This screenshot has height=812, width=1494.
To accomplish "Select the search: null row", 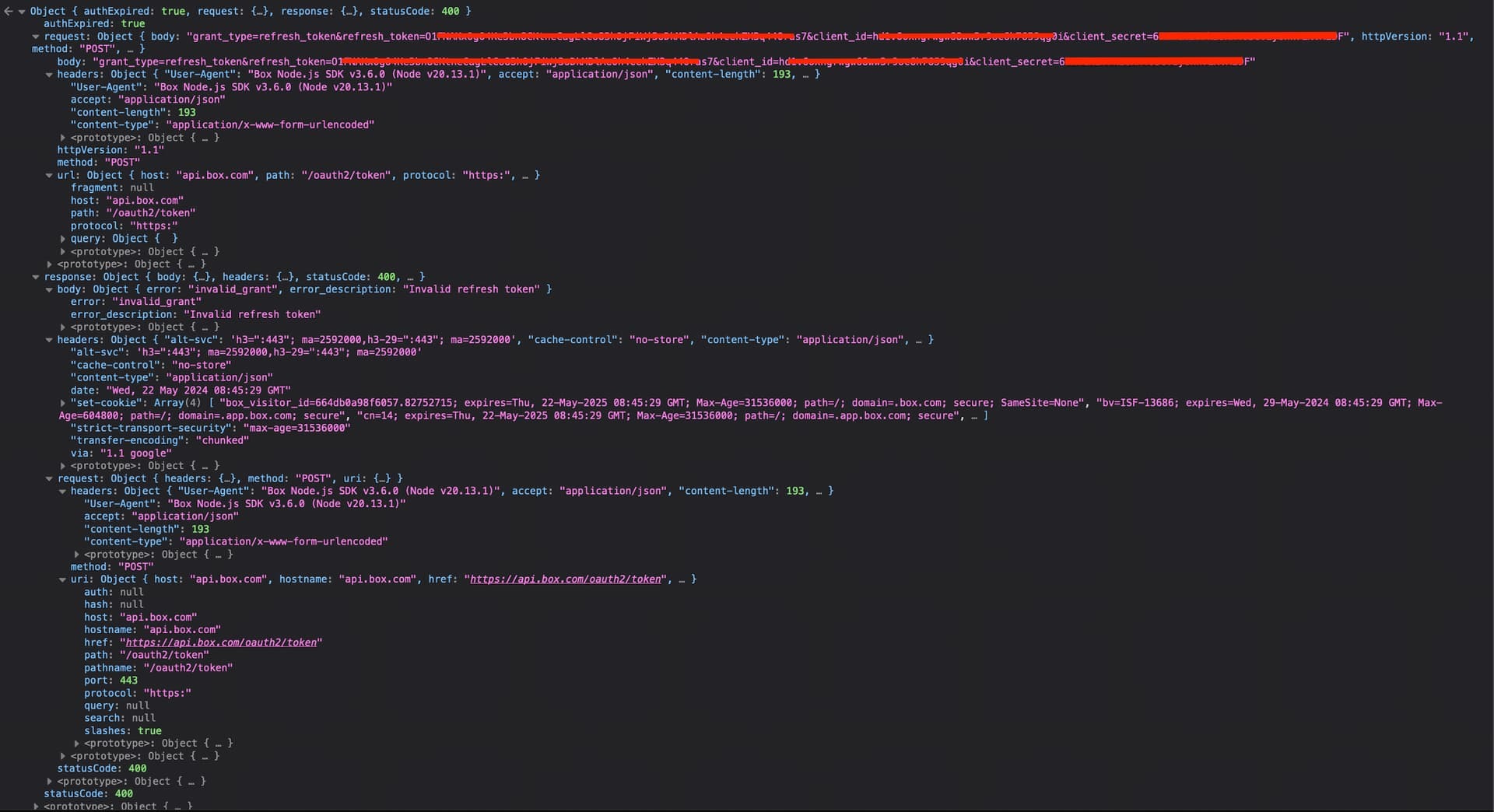I will (x=120, y=719).
